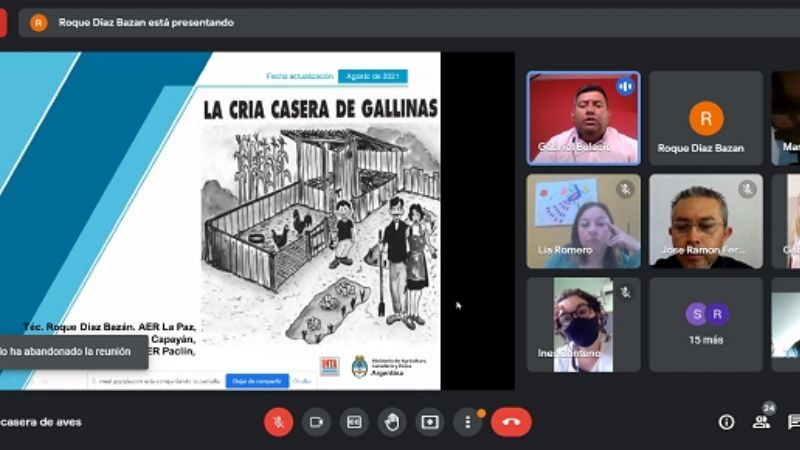The height and width of the screenshot is (450, 800).
Task: Open more options three-dot menu
Action: coord(467,422)
